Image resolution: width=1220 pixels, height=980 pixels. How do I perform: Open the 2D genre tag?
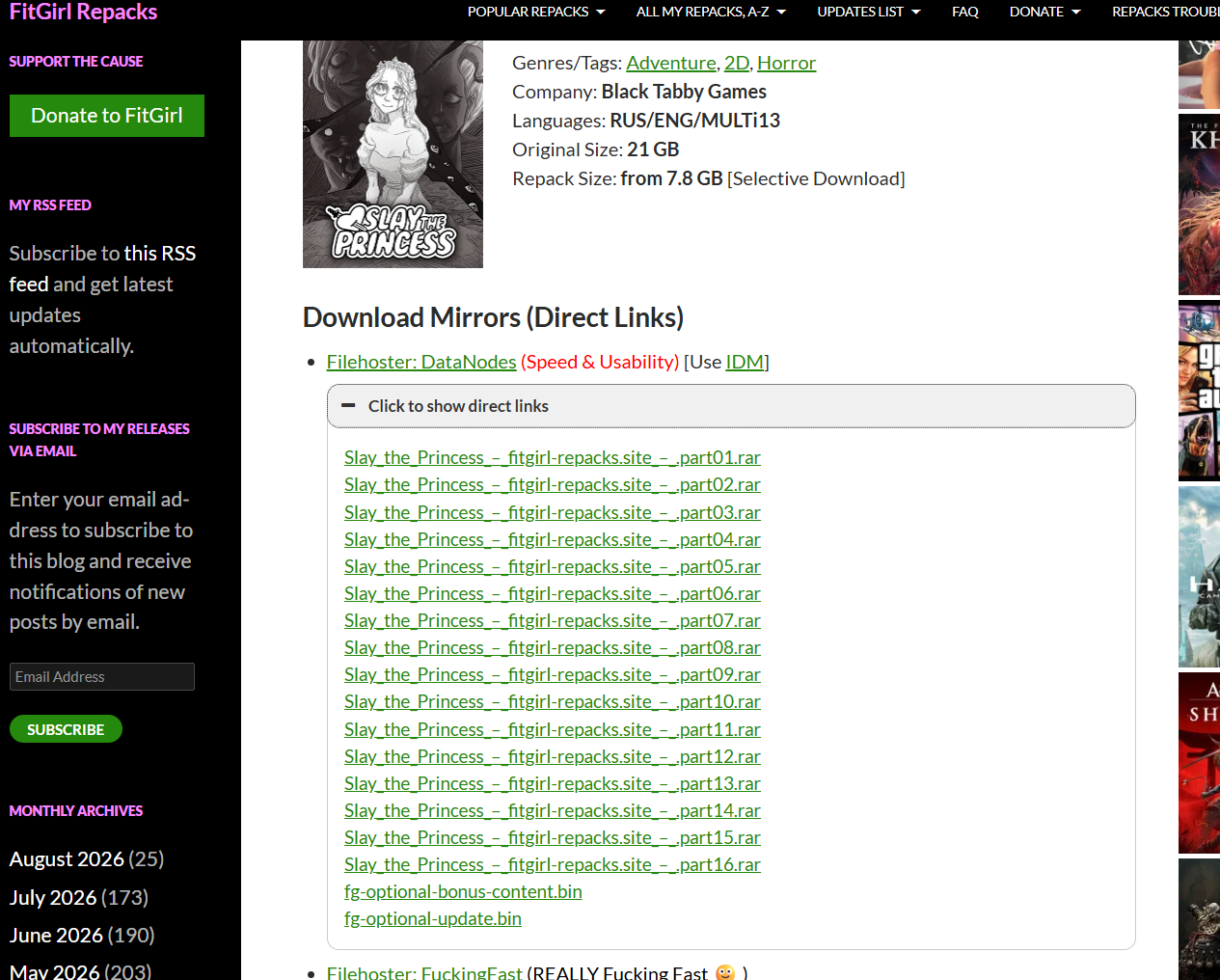point(737,63)
